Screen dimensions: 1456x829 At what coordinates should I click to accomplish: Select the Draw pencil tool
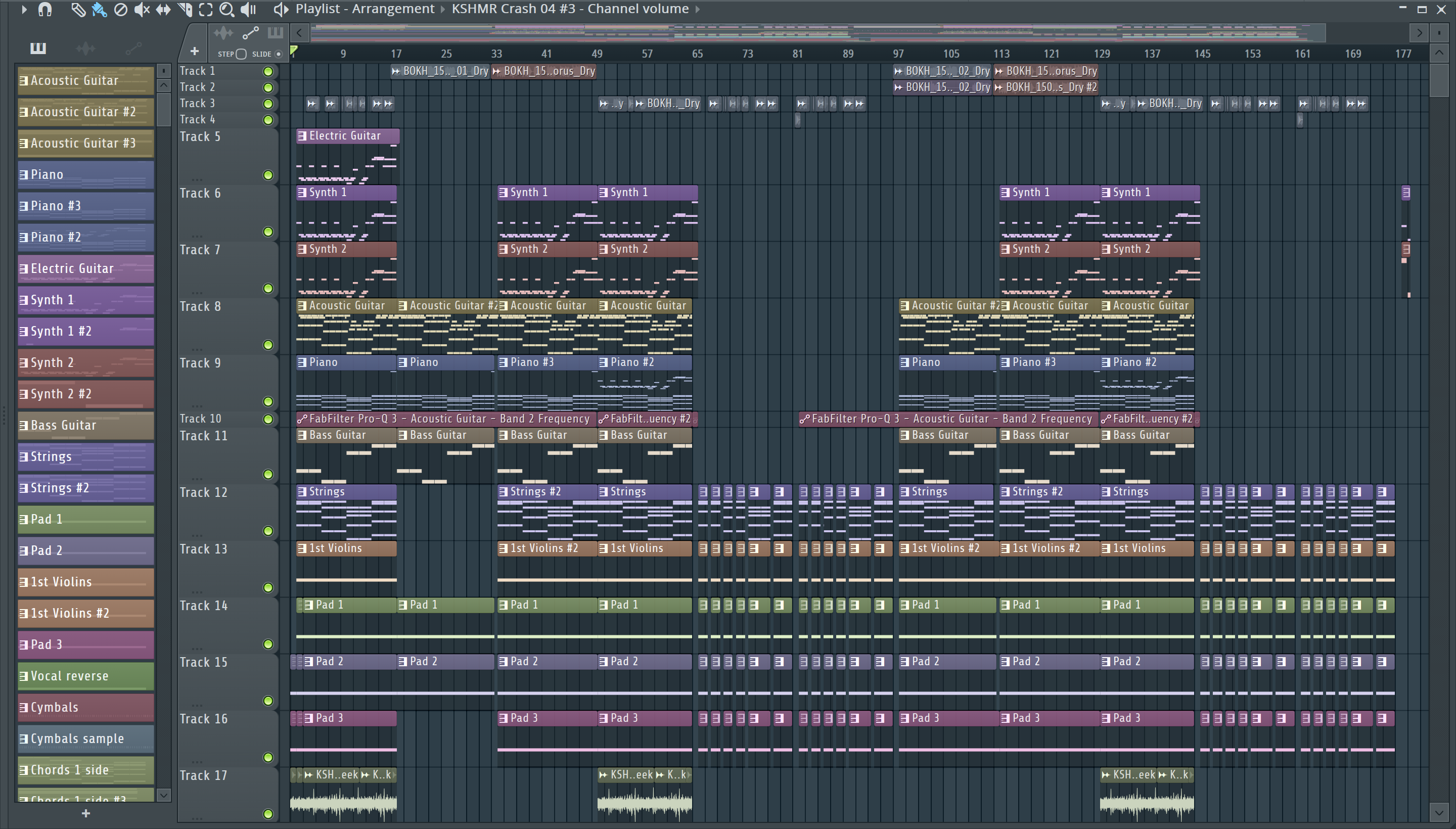coord(78,9)
